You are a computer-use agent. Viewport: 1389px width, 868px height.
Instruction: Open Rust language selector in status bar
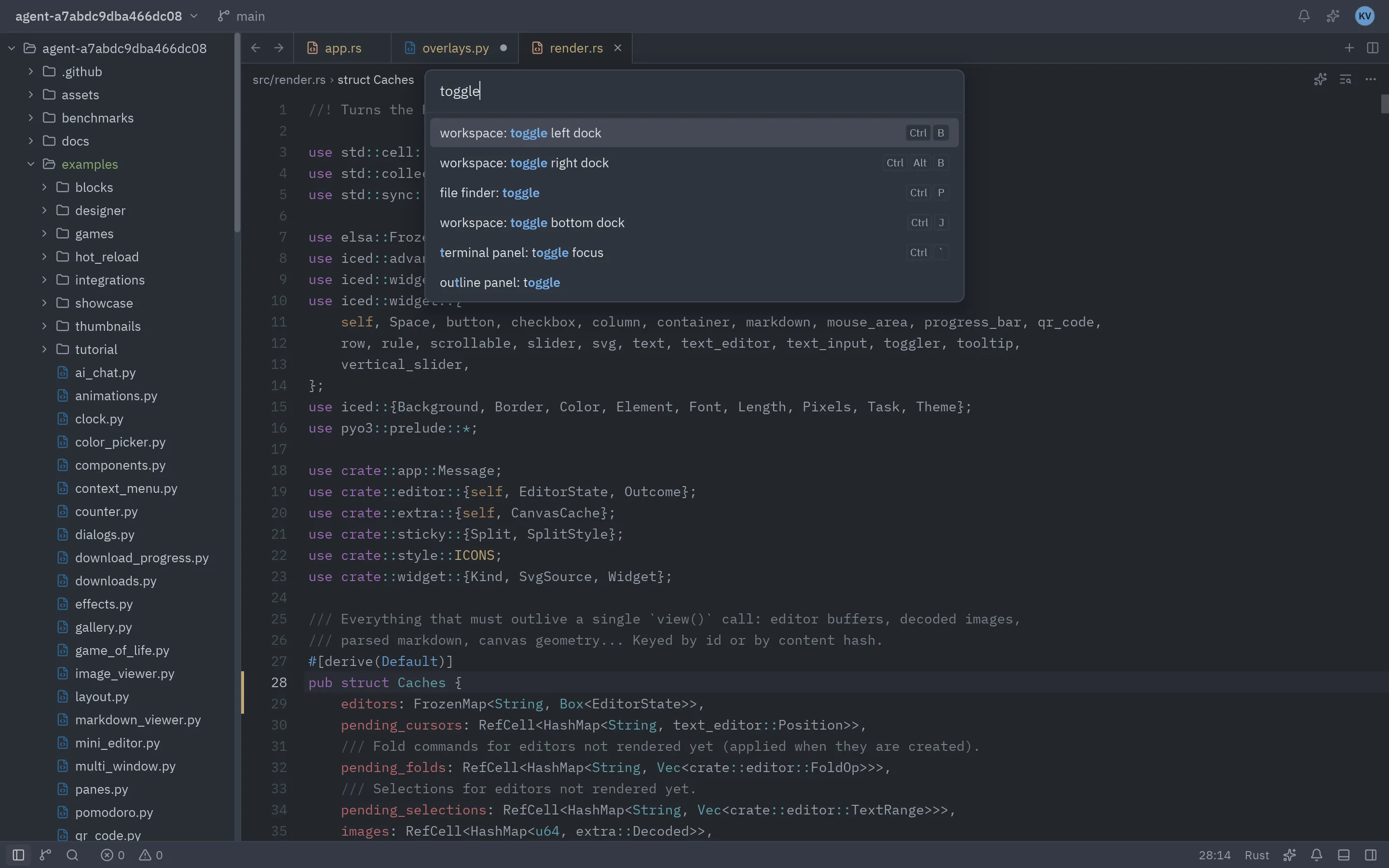pyautogui.click(x=1256, y=855)
